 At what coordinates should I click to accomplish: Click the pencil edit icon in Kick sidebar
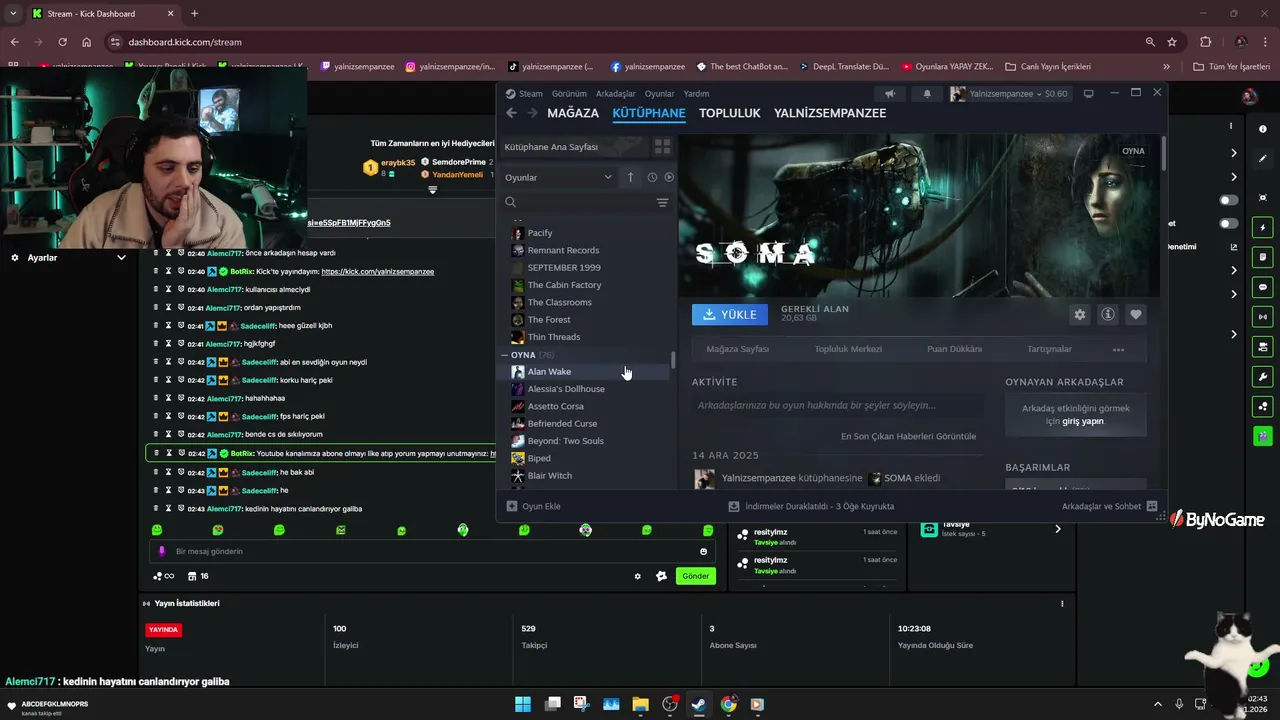pos(1263,158)
